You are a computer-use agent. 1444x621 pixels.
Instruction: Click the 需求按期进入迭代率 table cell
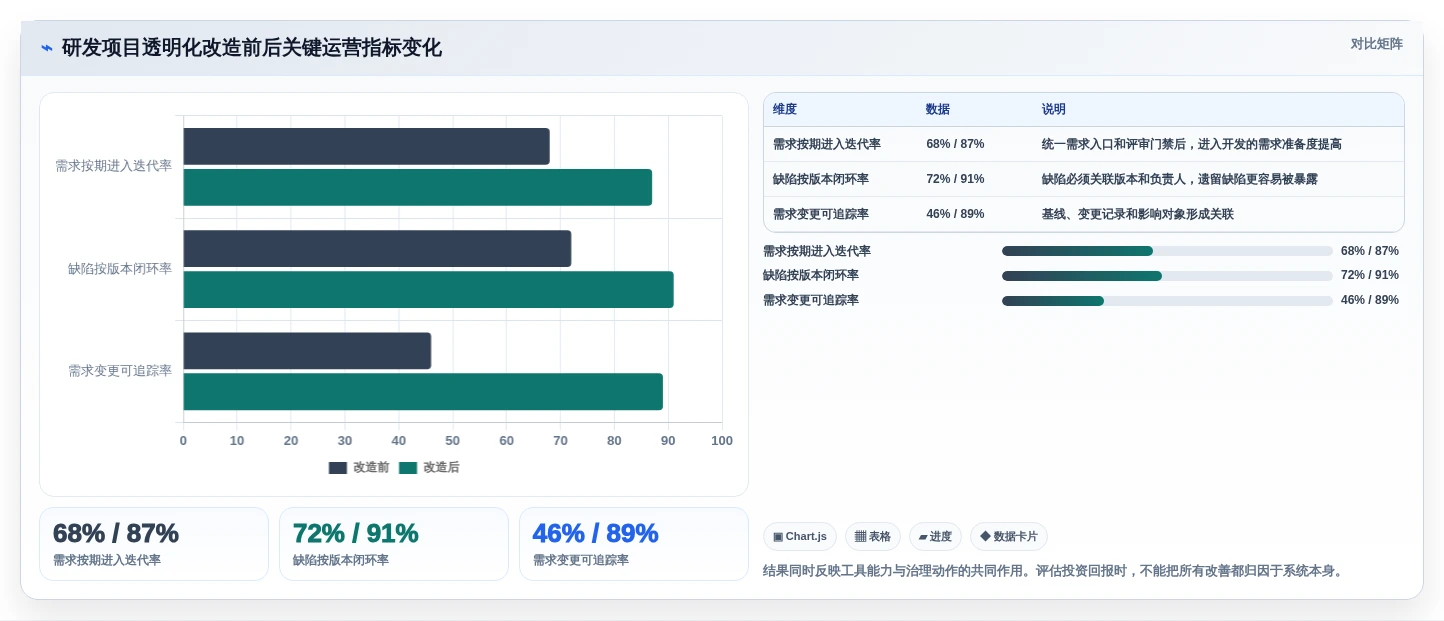(x=827, y=144)
